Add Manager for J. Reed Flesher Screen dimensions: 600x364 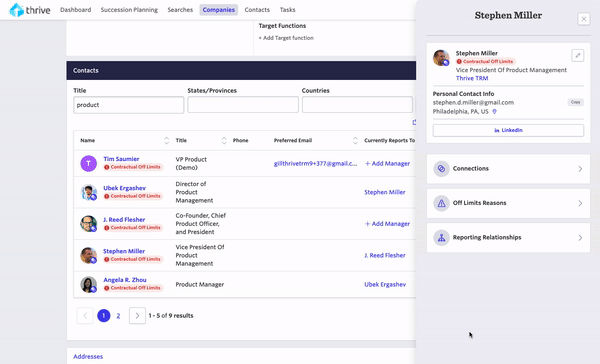387,224
